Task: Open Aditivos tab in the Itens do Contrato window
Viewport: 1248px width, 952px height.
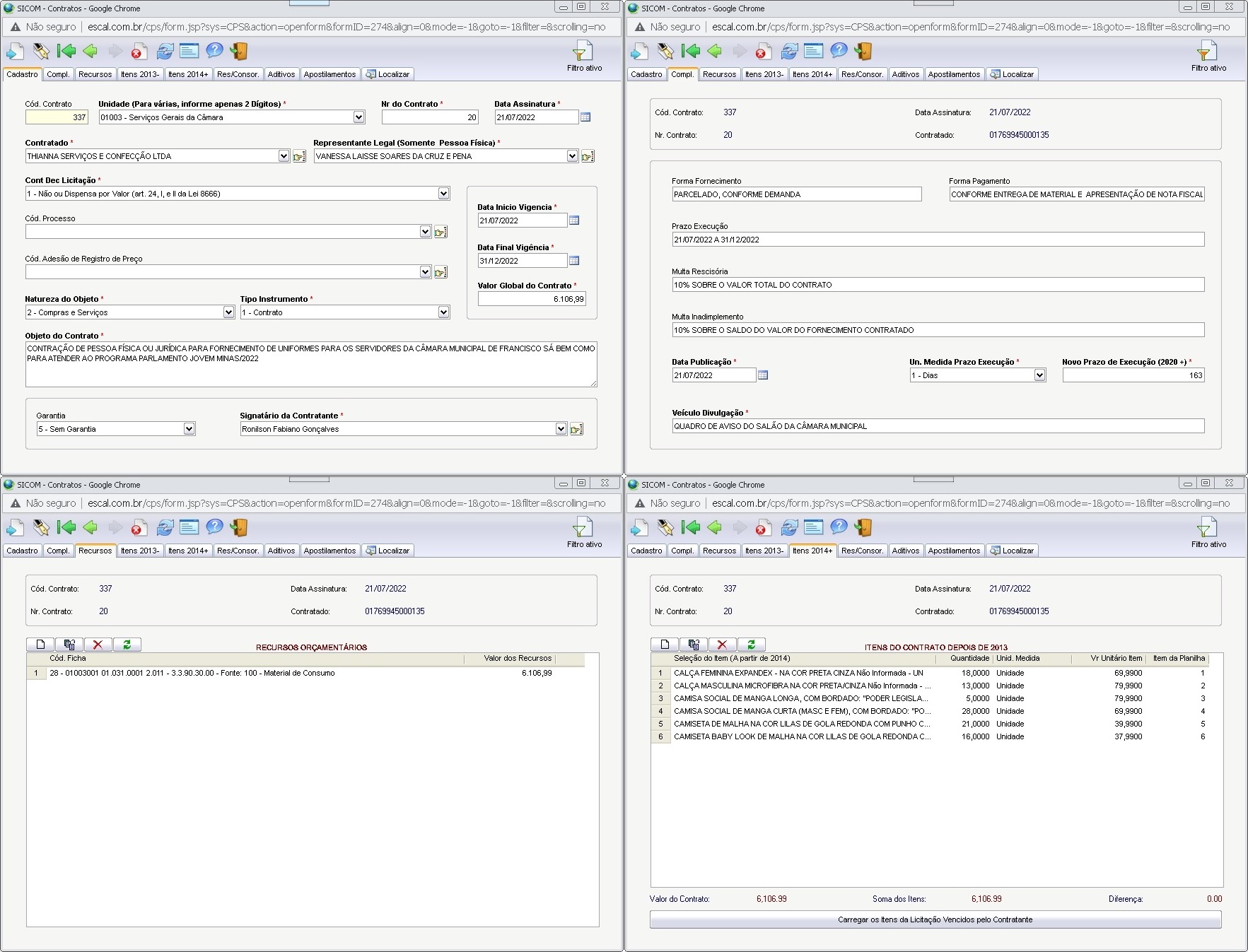Action: click(x=905, y=551)
